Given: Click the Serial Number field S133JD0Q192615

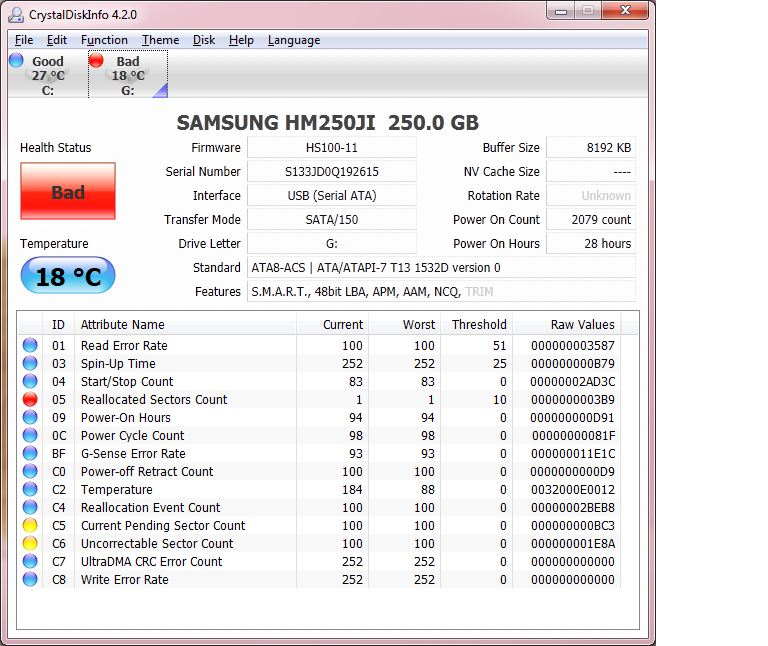Looking at the screenshot, I should 332,171.
